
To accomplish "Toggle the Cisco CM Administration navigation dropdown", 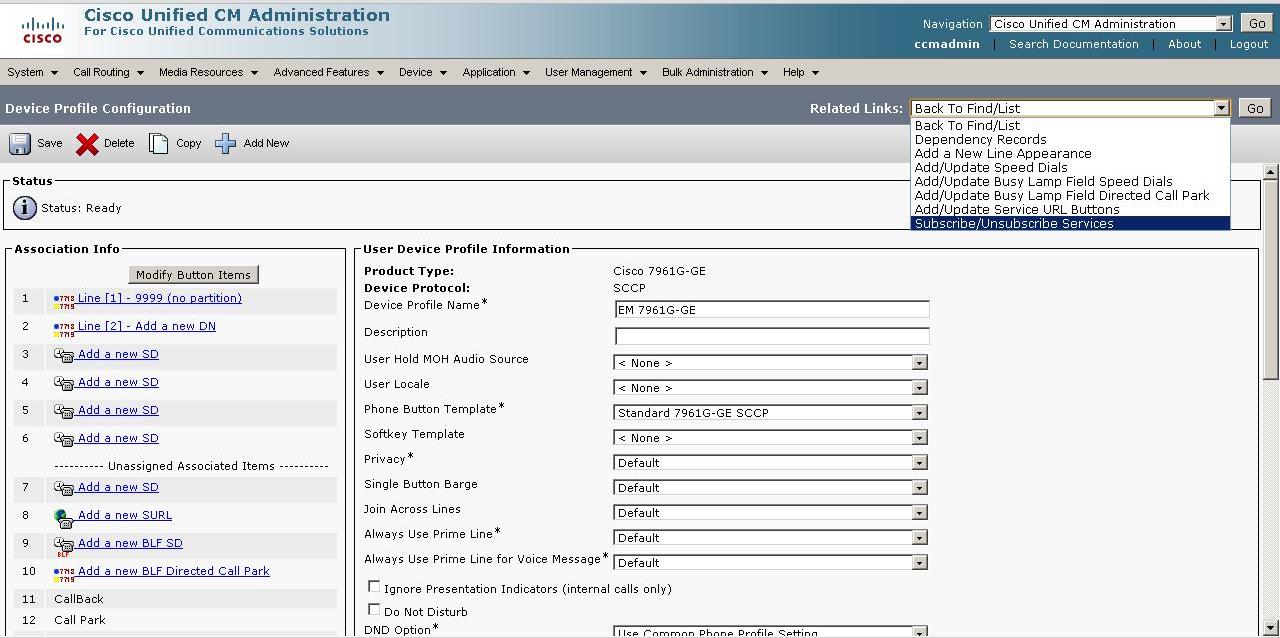I will 1224,23.
